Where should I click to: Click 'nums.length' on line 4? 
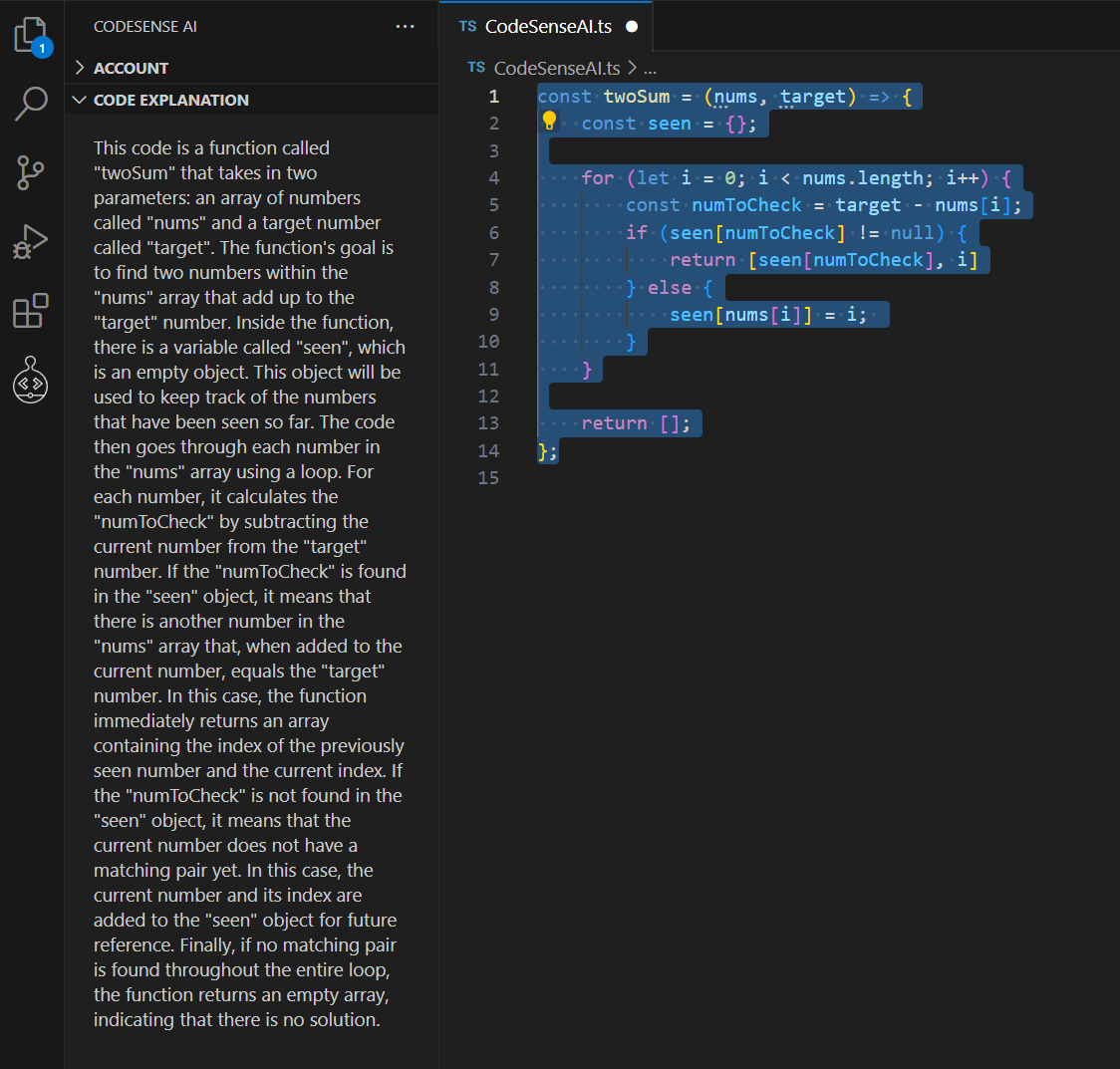(x=862, y=177)
